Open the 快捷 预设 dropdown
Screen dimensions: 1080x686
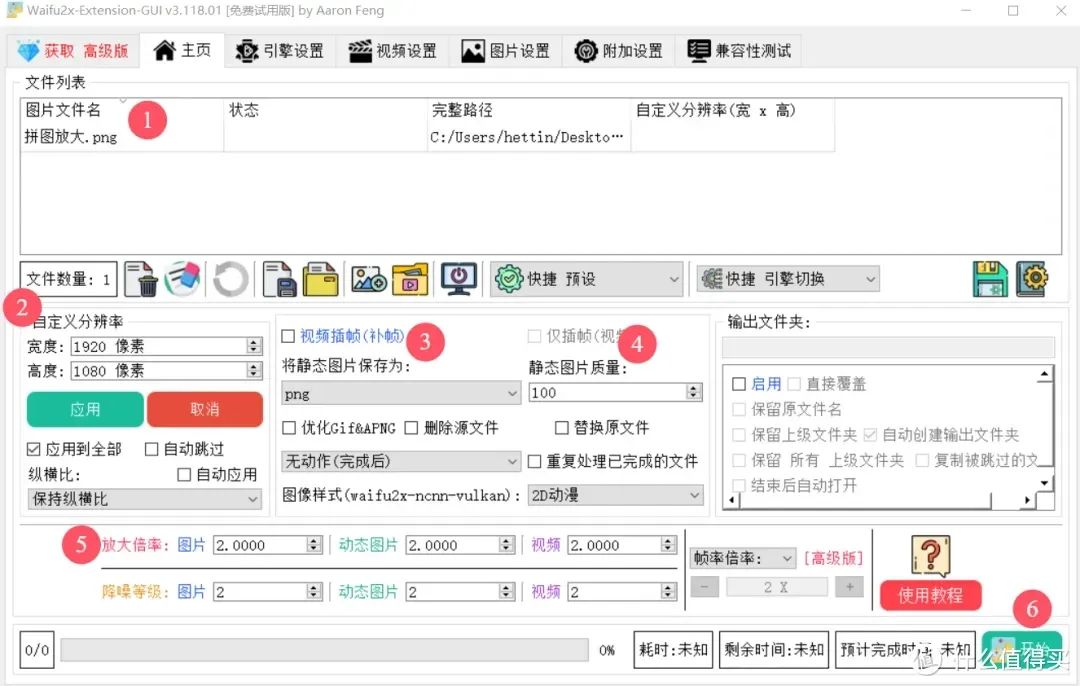coord(586,279)
